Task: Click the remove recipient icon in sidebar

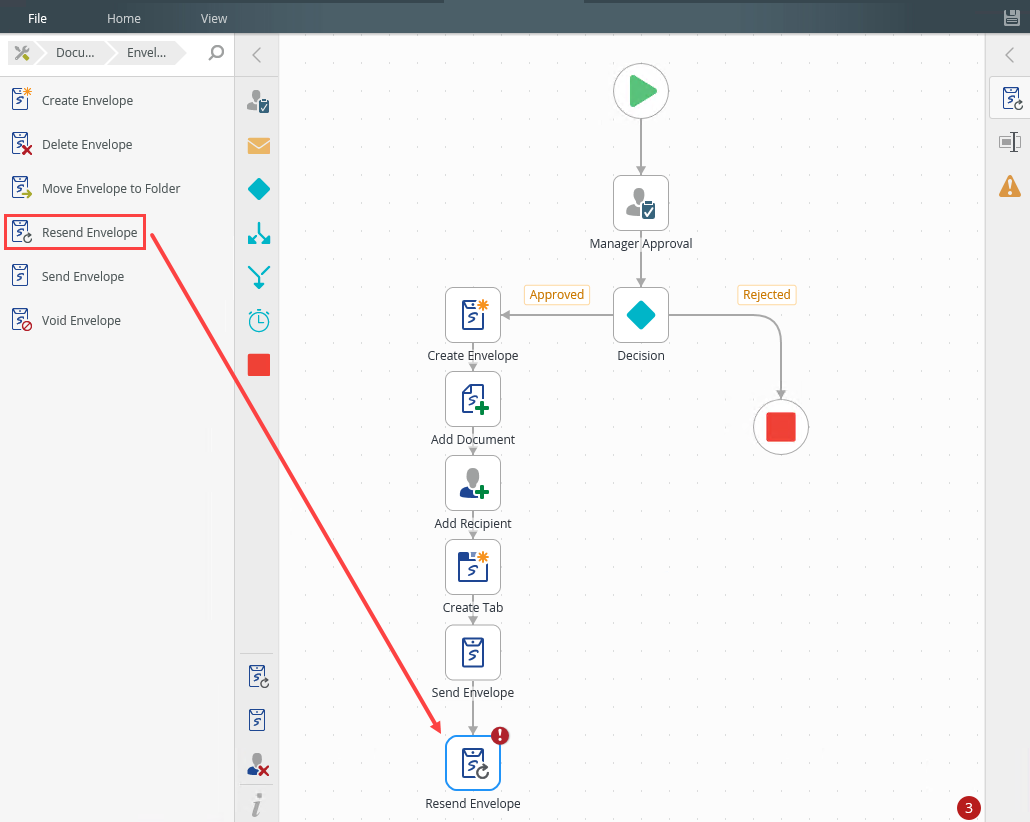Action: pyautogui.click(x=258, y=765)
